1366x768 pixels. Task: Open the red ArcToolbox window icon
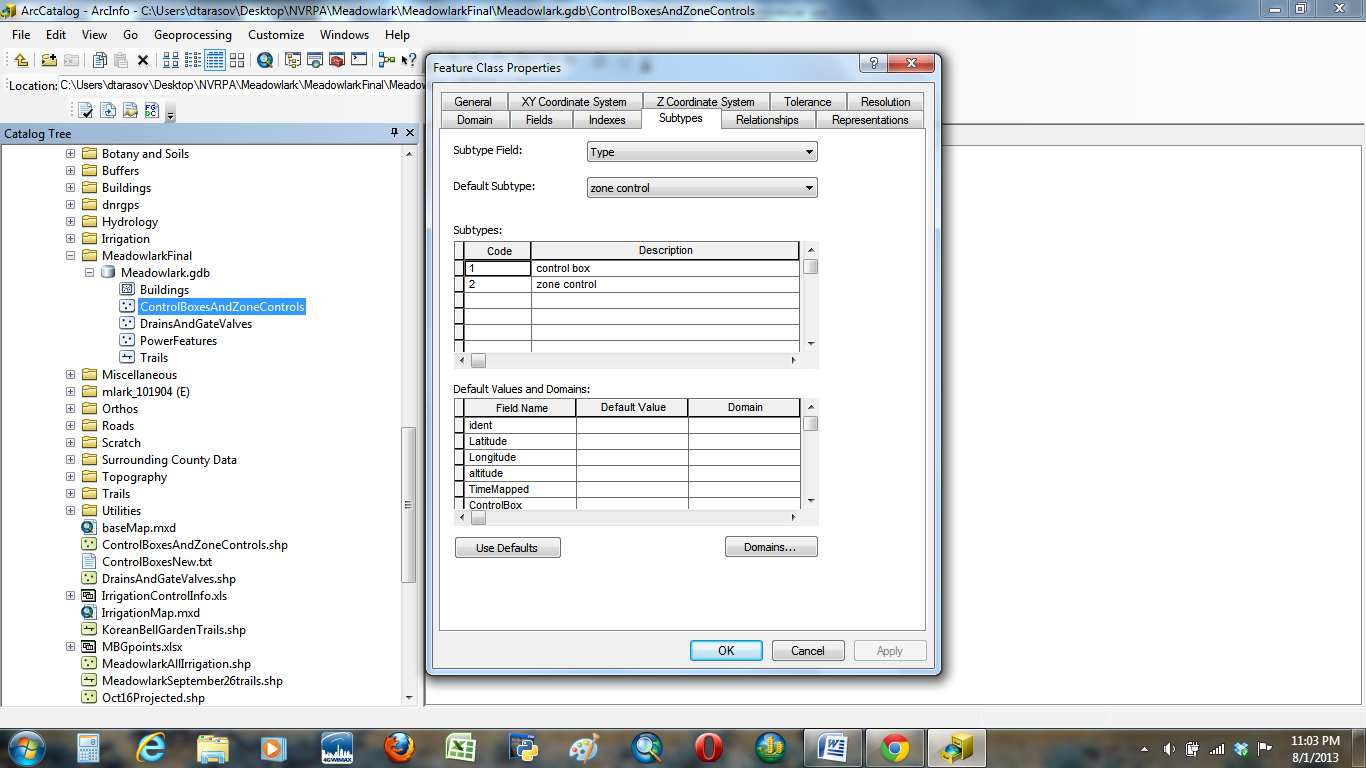(x=337, y=60)
